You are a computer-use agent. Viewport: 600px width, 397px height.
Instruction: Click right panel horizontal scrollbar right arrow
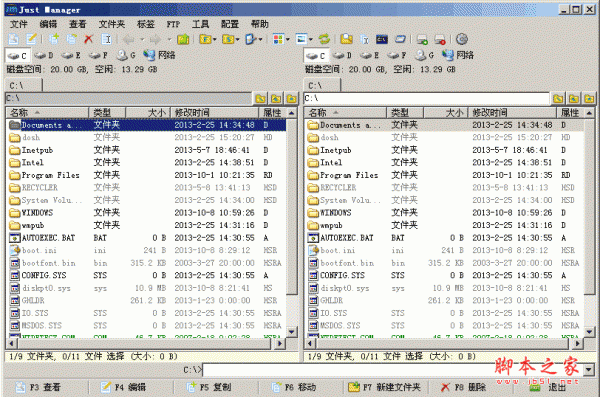(577, 344)
